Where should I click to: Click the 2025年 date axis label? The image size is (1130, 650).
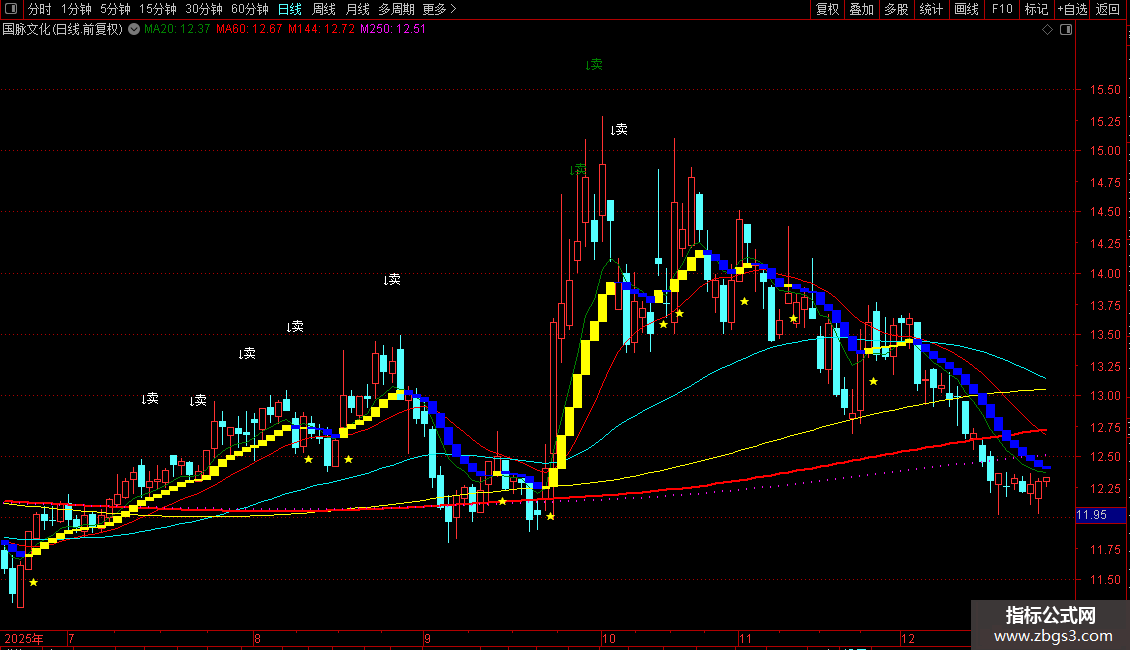click(24, 638)
